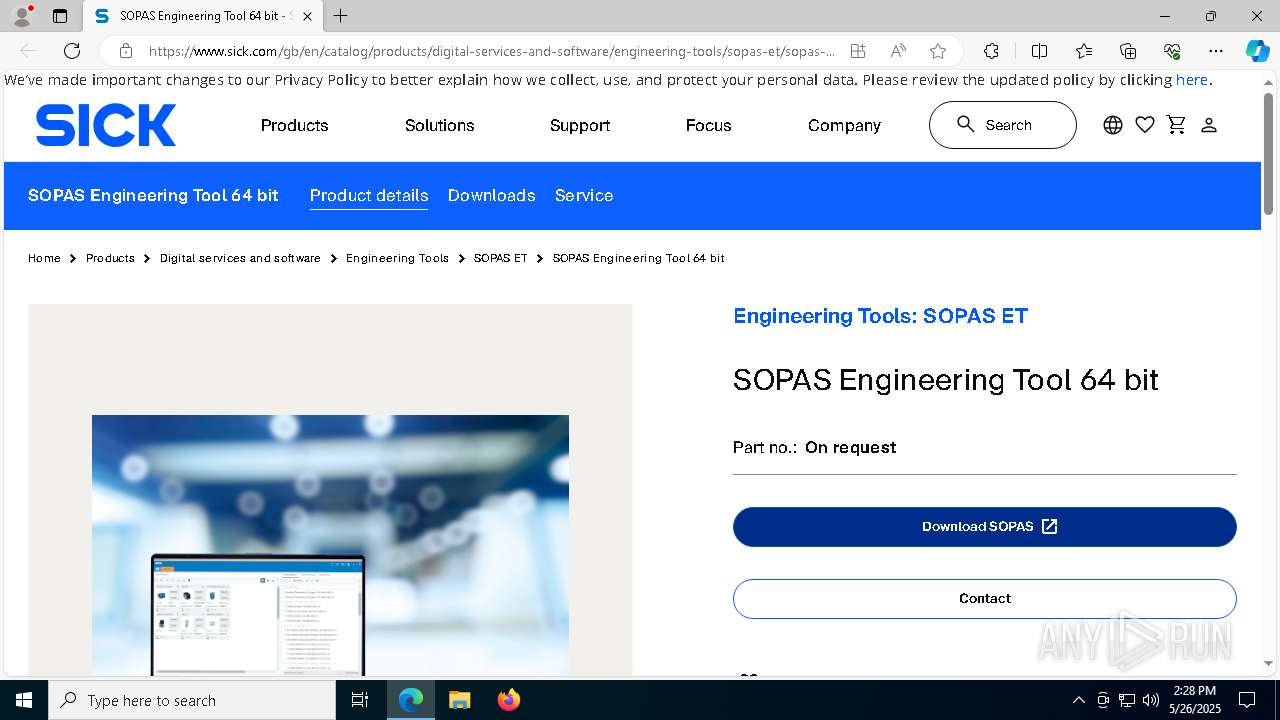The width and height of the screenshot is (1280, 720).
Task: Click the Contact button
Action: 985,599
